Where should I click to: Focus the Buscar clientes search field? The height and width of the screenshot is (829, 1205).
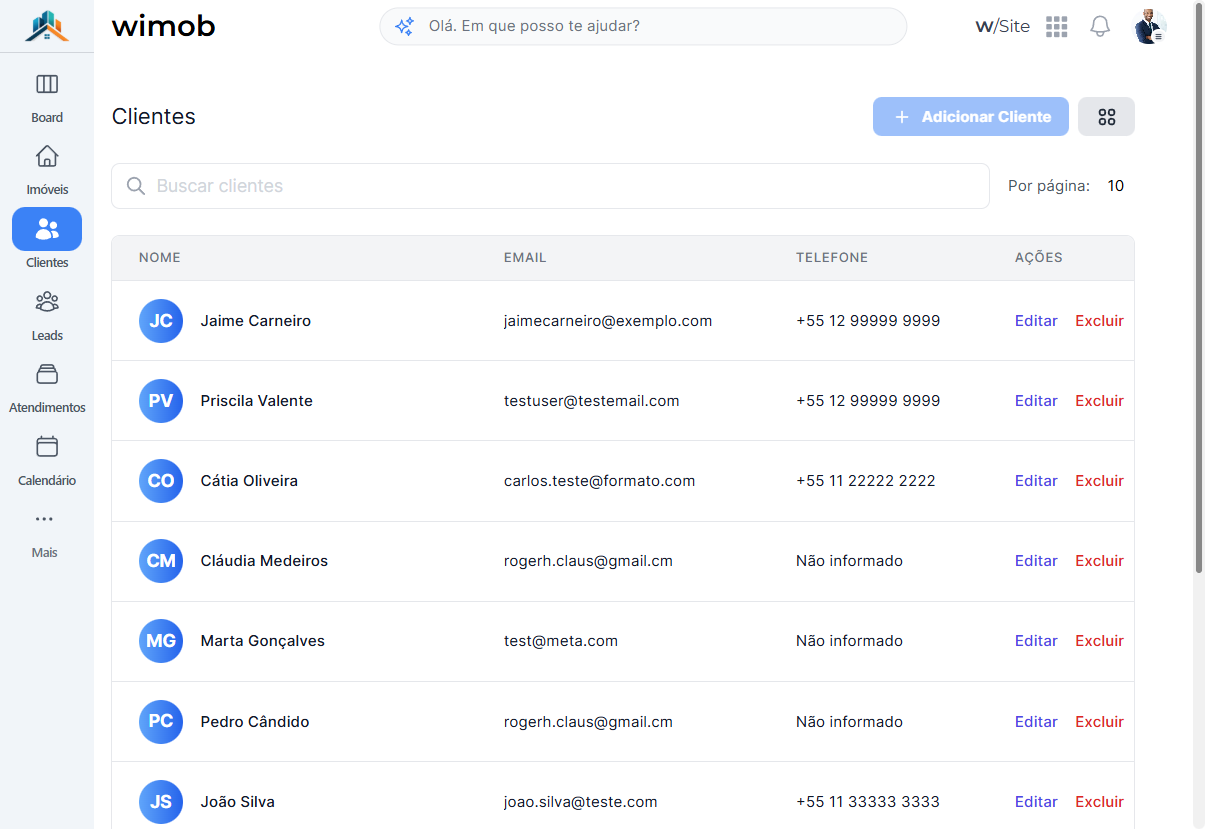click(550, 186)
